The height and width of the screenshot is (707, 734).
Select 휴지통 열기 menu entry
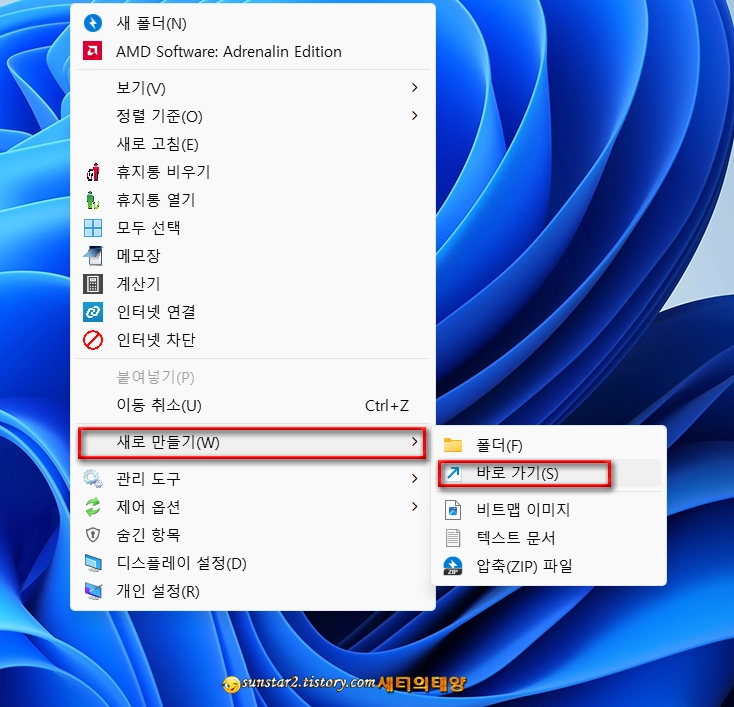tap(253, 200)
